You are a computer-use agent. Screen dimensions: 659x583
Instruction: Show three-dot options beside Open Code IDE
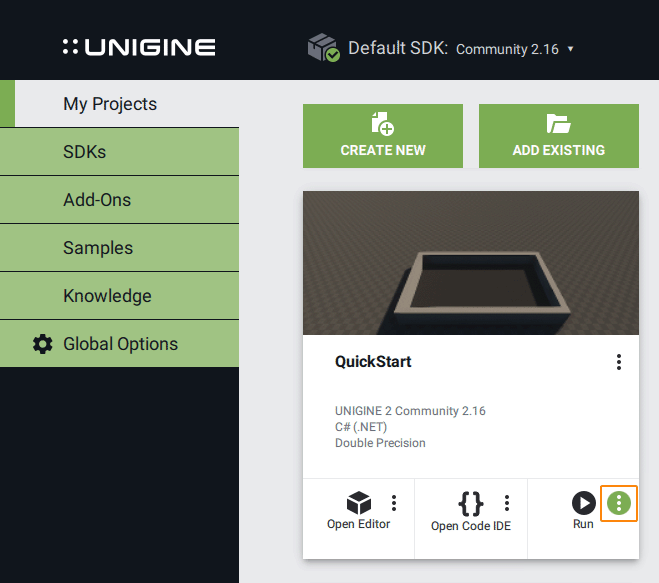[x=507, y=502]
